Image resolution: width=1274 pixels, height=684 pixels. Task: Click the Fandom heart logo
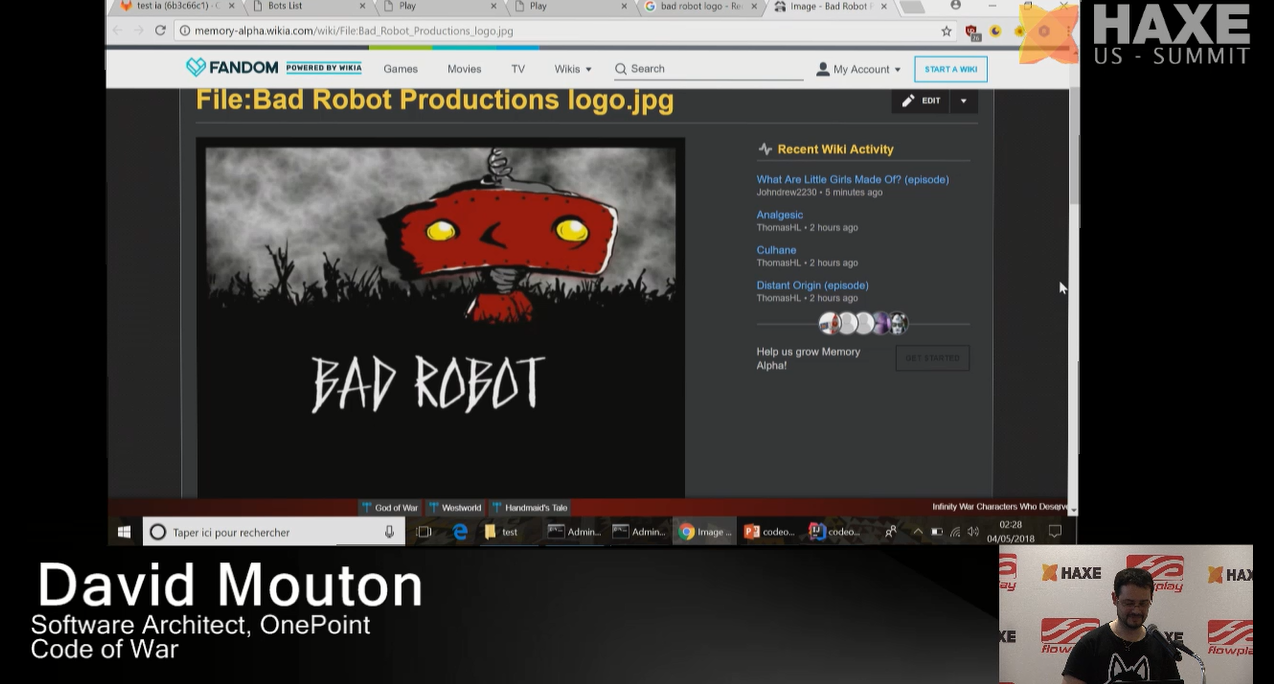click(195, 68)
